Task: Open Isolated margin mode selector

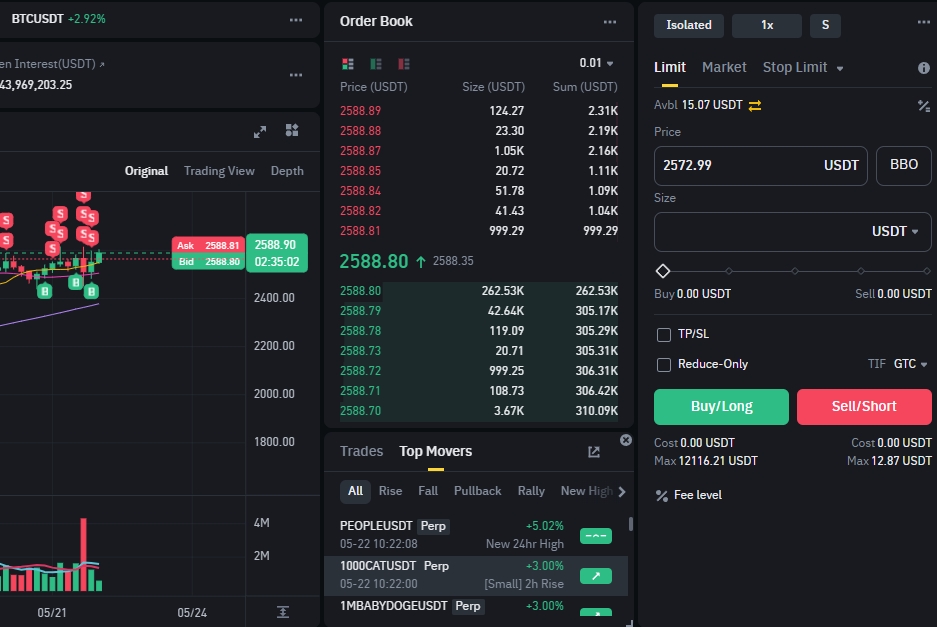Action: (689, 25)
